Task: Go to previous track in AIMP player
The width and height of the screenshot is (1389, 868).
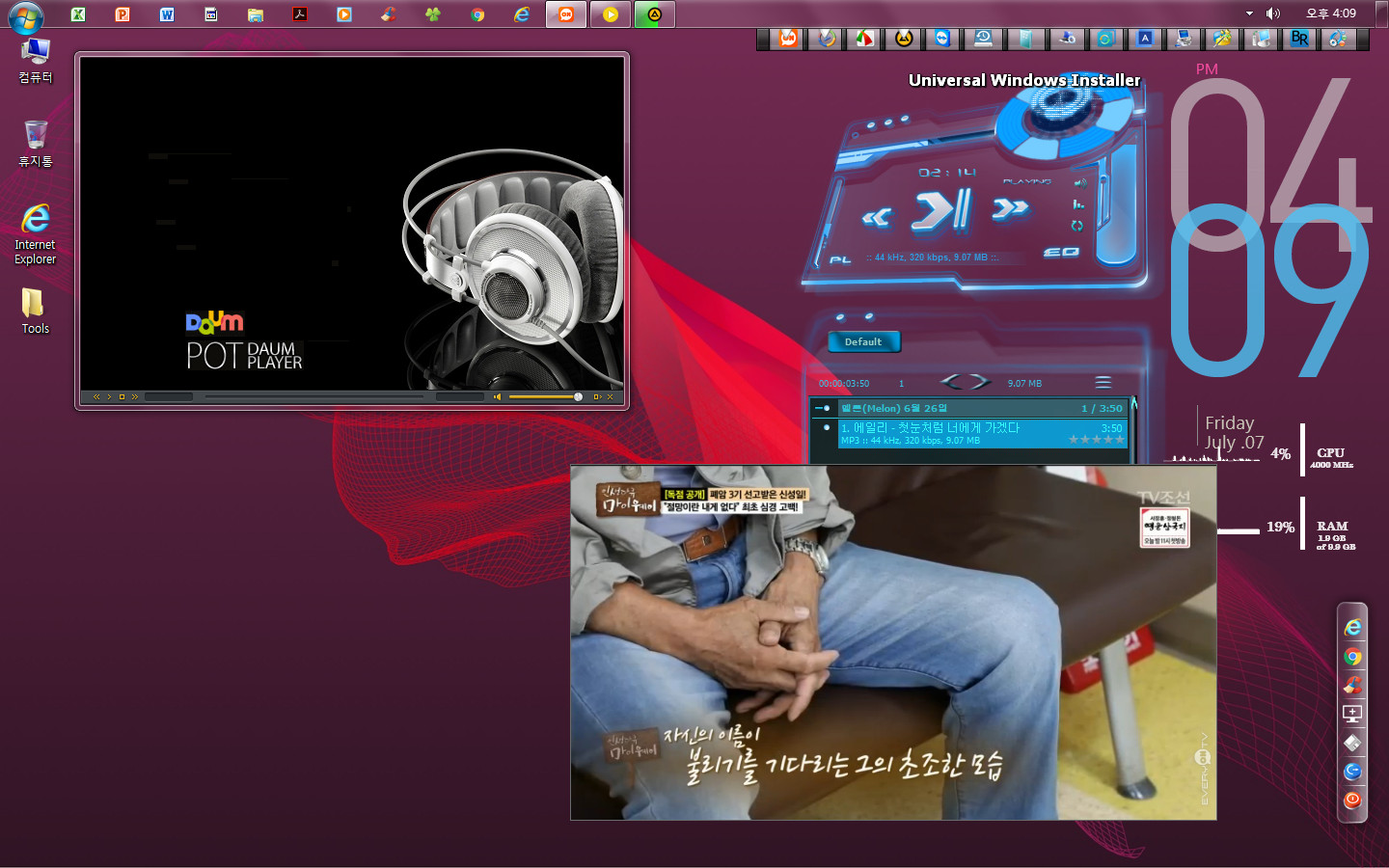Action: 877,218
